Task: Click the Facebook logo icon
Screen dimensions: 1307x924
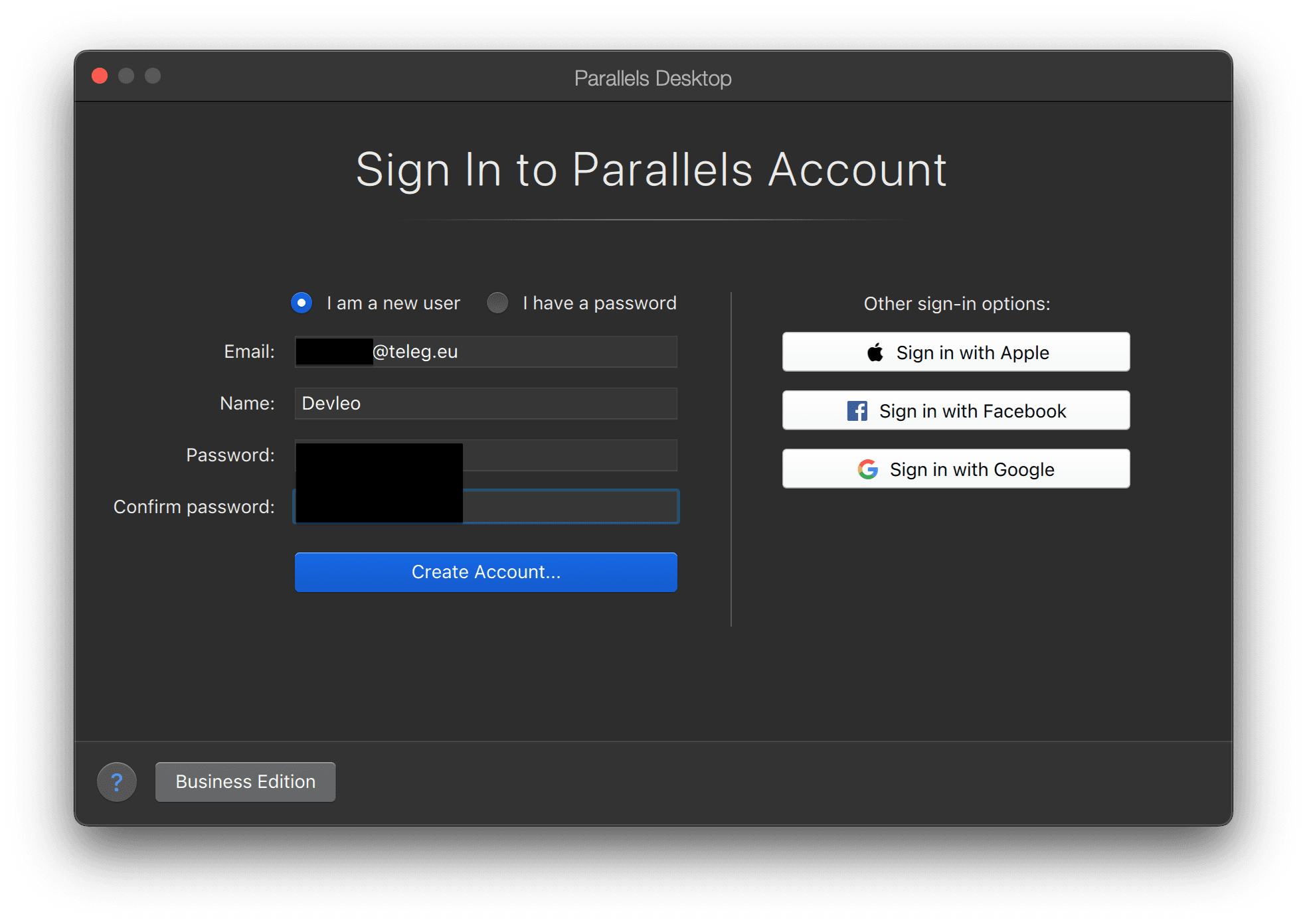Action: pyautogui.click(x=857, y=411)
